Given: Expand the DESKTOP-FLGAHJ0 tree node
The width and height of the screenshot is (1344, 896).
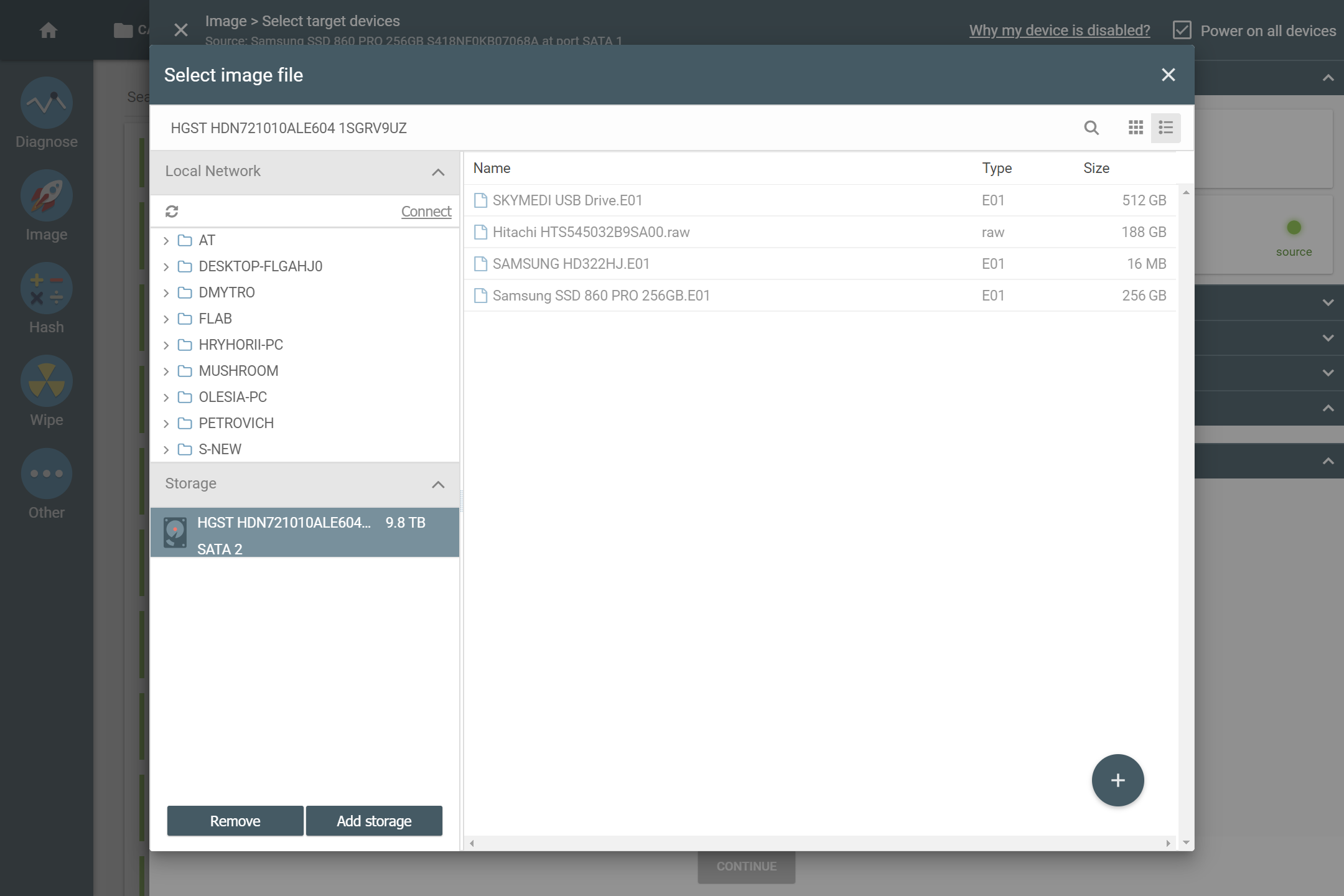Looking at the screenshot, I should 166,267.
